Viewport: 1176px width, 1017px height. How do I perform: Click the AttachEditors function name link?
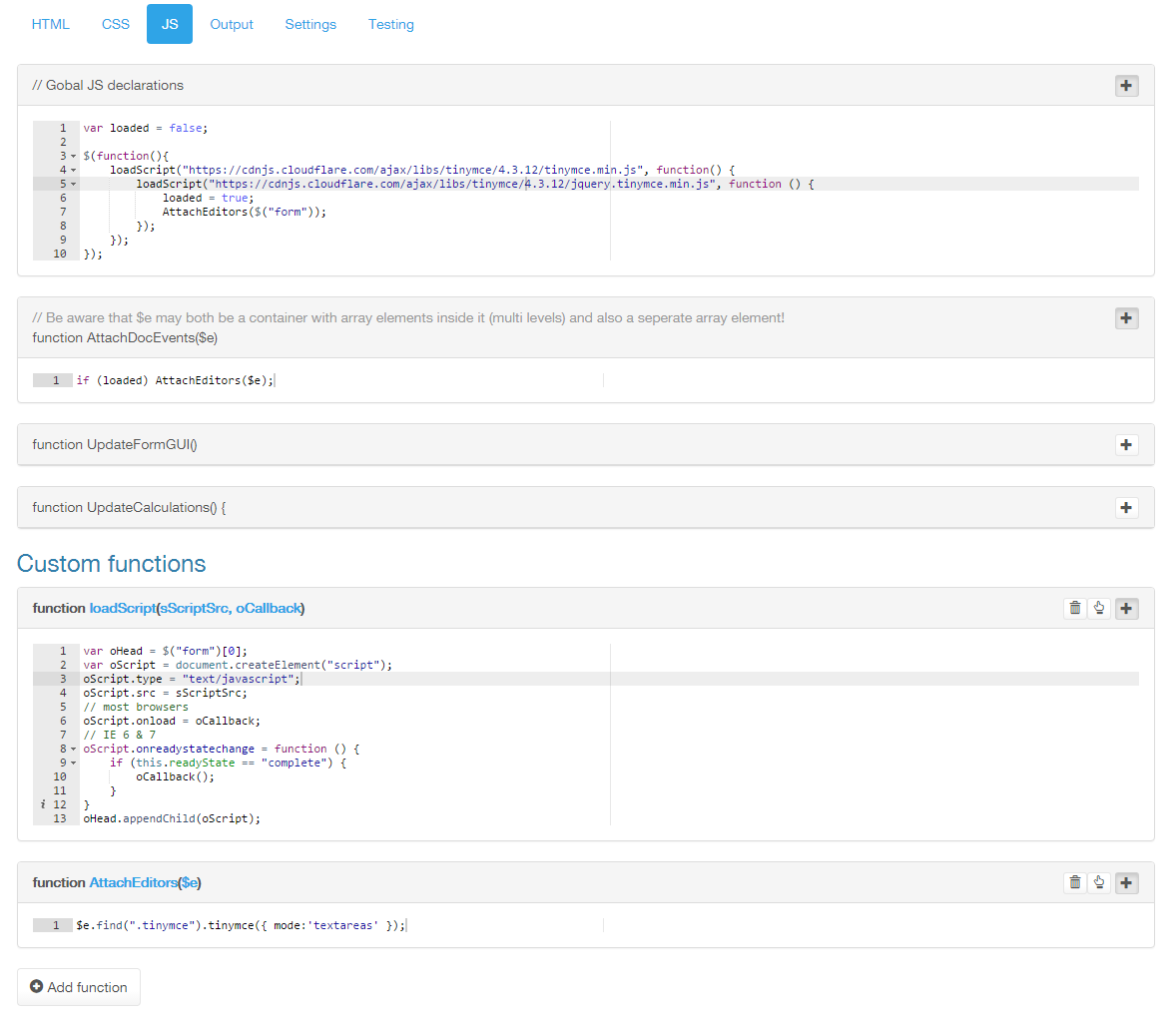coord(133,882)
